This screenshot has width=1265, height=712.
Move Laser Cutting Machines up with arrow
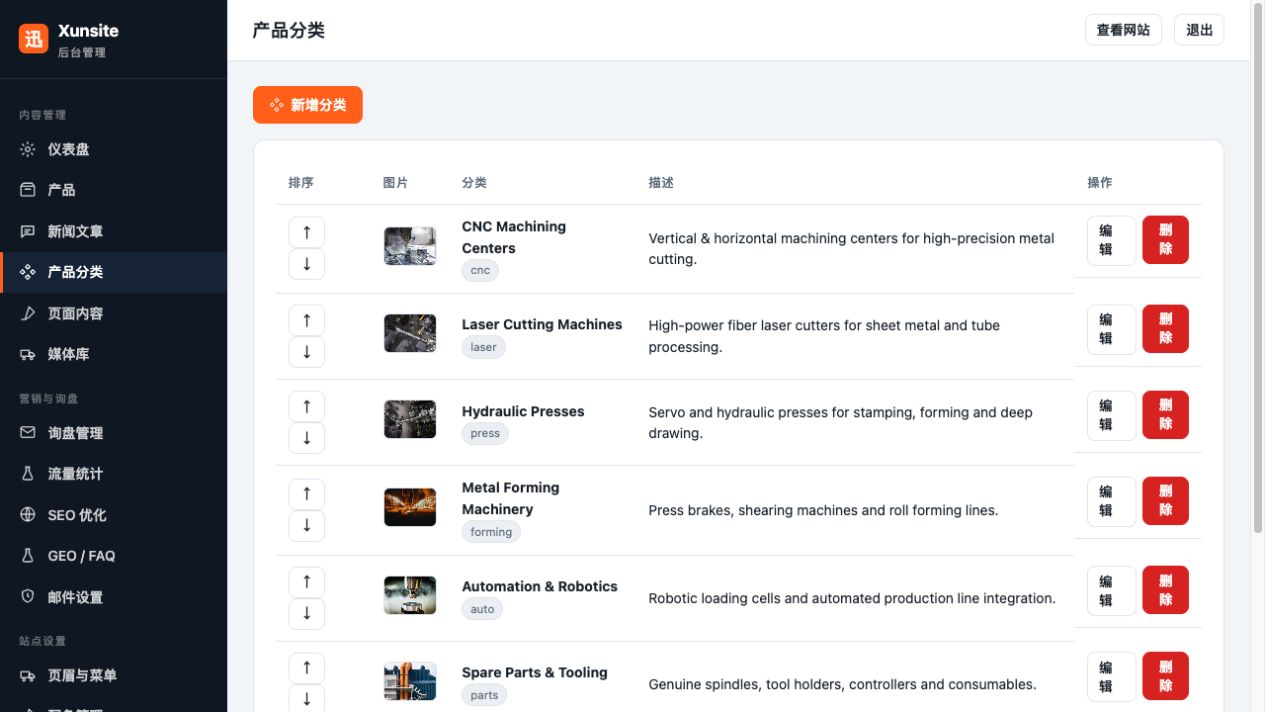306,320
